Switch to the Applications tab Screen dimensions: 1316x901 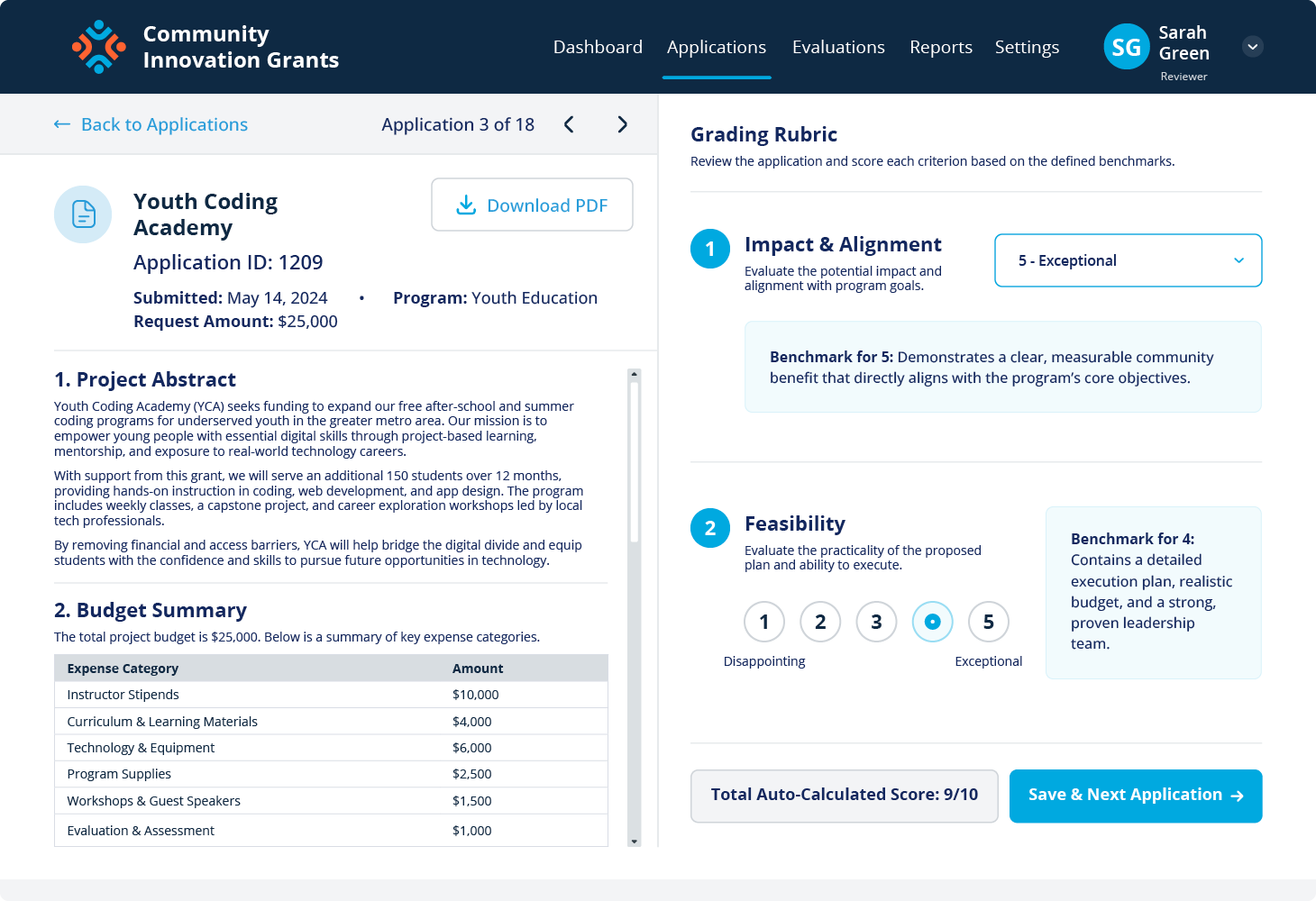click(x=717, y=47)
